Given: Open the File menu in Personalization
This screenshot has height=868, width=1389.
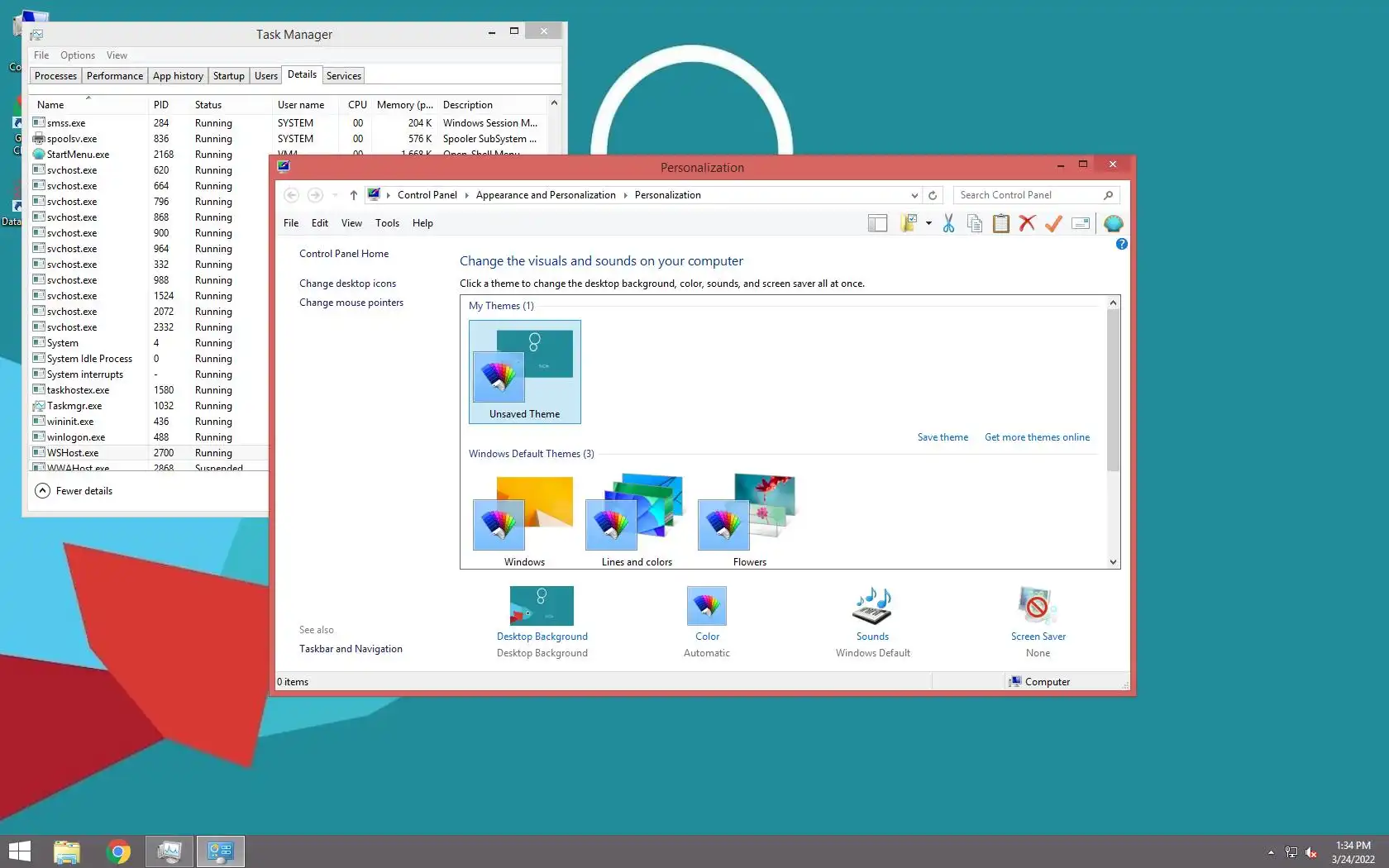Looking at the screenshot, I should point(291,223).
